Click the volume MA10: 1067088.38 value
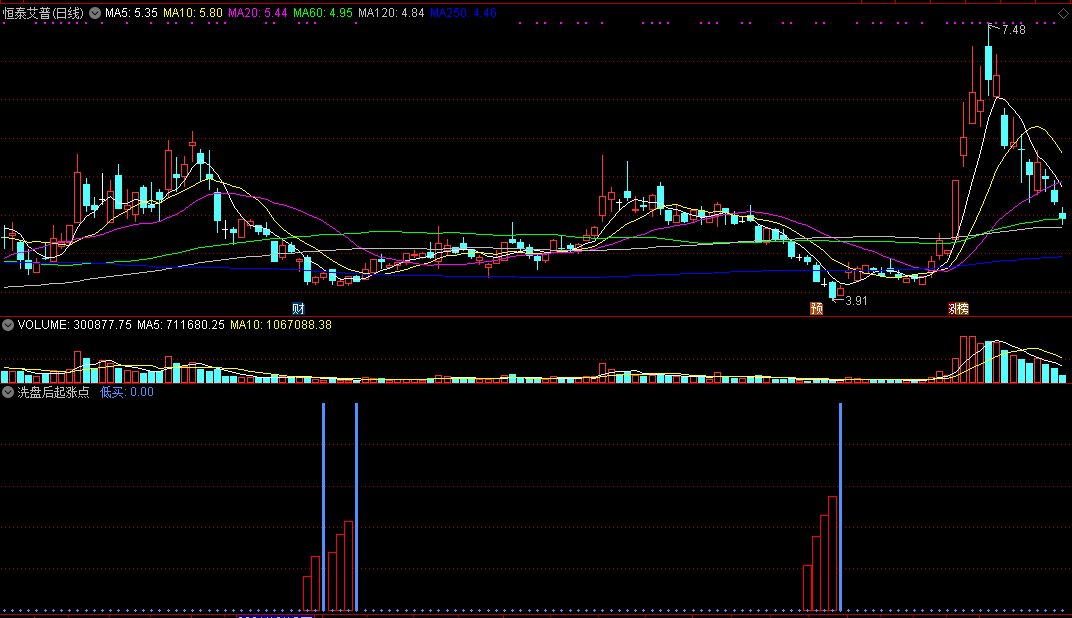This screenshot has width=1072, height=618. tap(281, 325)
